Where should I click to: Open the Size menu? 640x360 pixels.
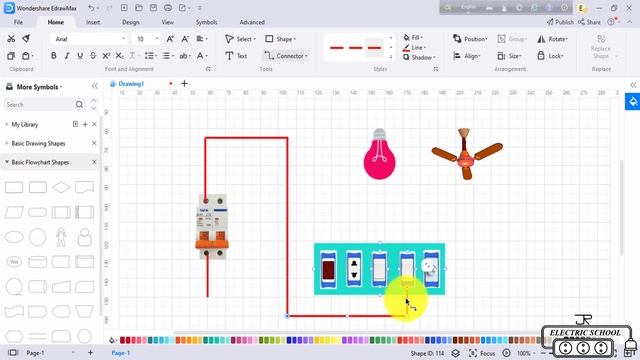509,56
